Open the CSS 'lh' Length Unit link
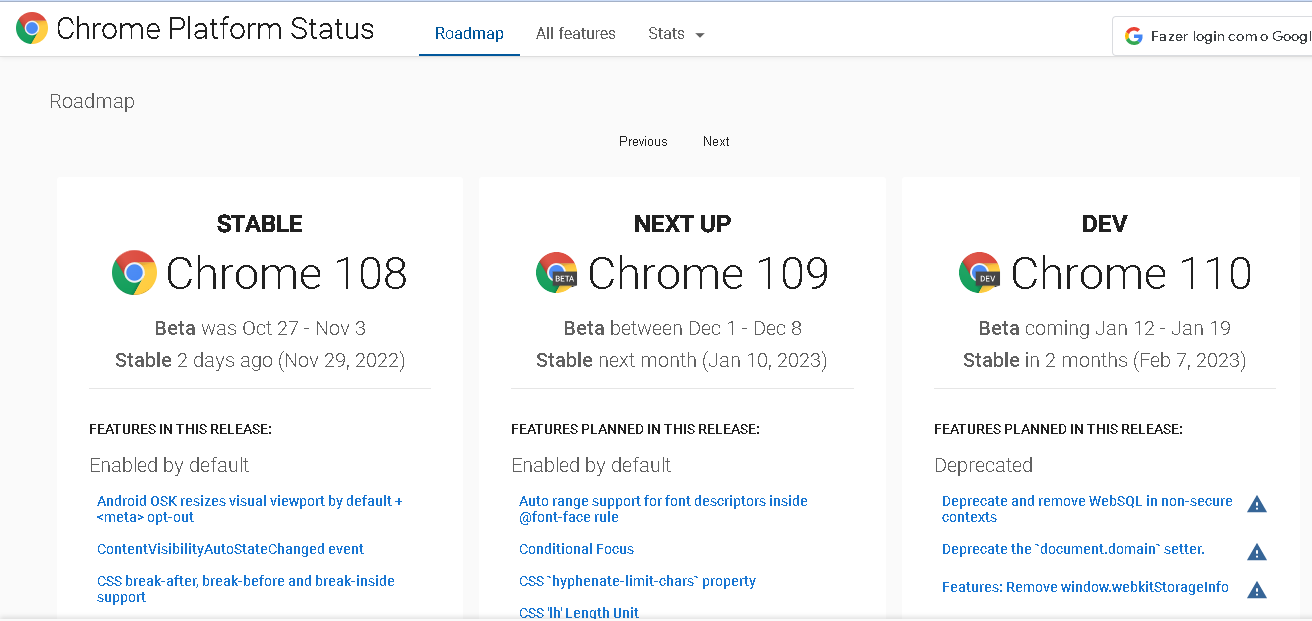Image resolution: width=1312 pixels, height=621 pixels. click(x=579, y=612)
